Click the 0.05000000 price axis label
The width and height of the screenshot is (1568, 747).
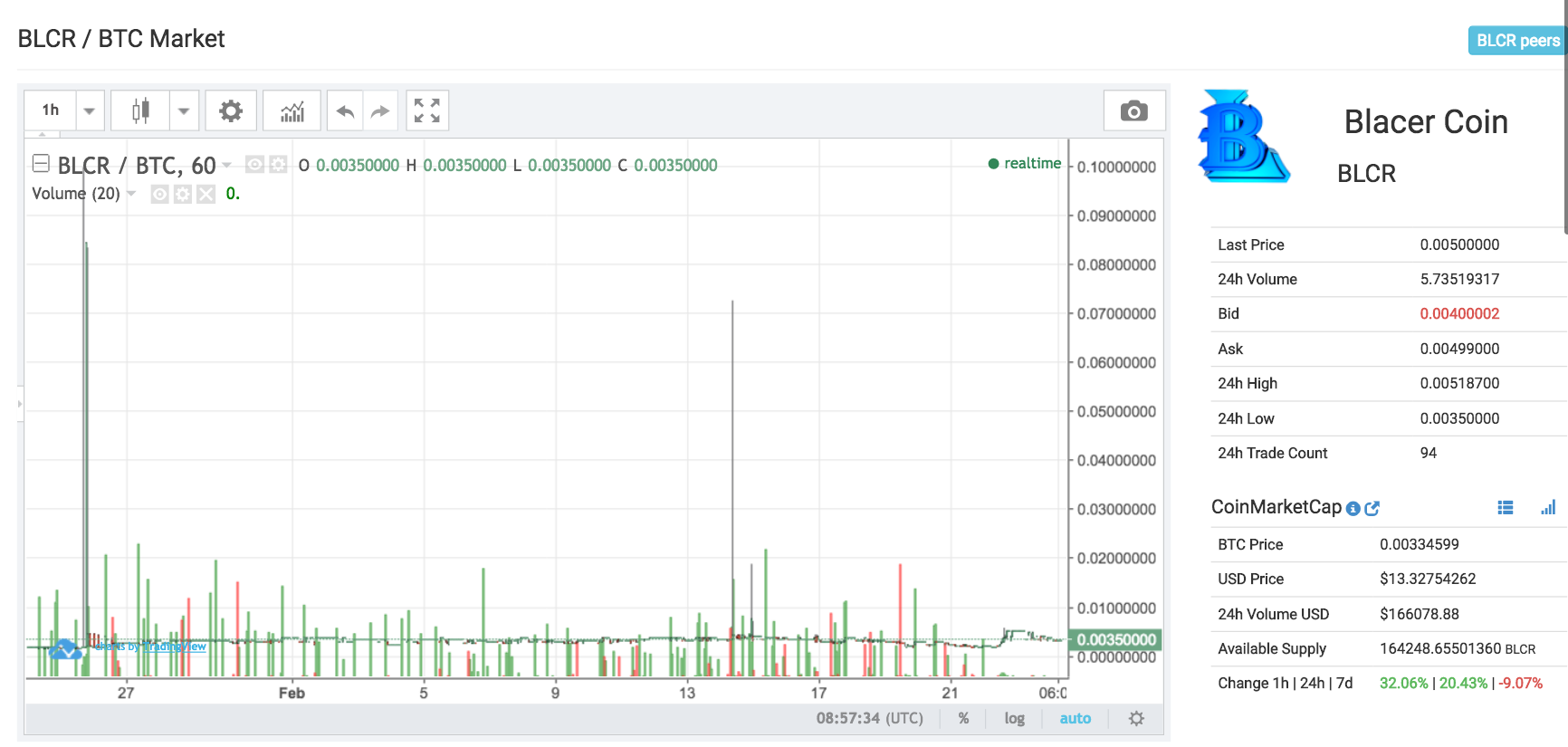pos(1116,411)
